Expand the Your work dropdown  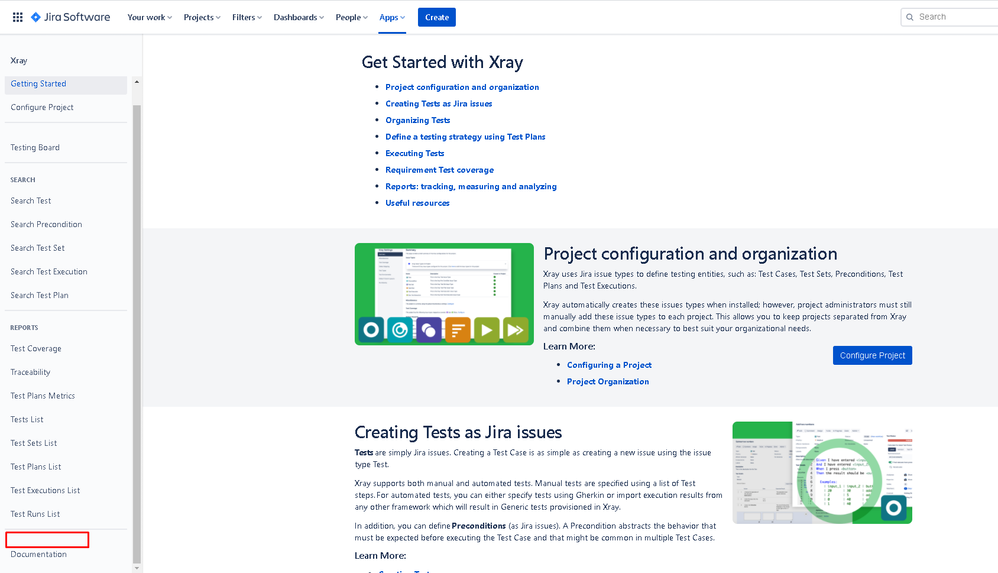pos(150,17)
